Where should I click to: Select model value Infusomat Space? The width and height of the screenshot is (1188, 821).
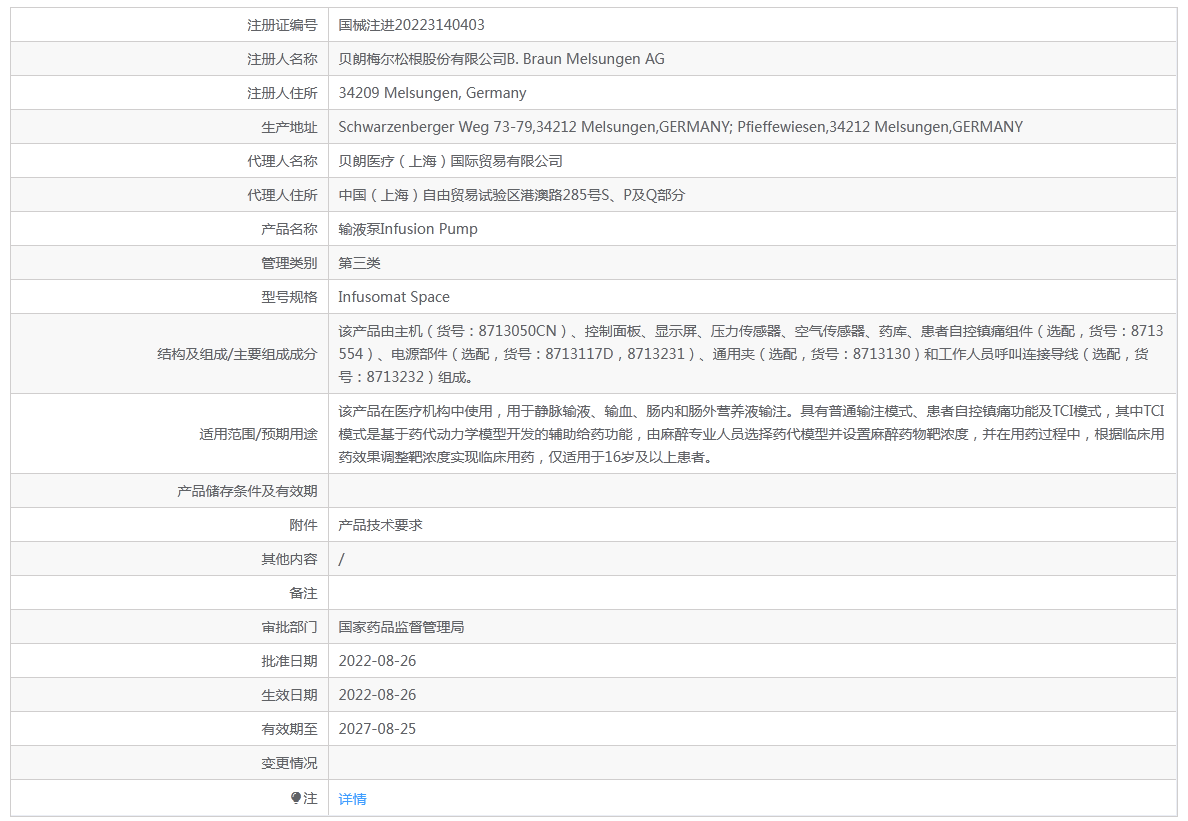click(x=394, y=297)
